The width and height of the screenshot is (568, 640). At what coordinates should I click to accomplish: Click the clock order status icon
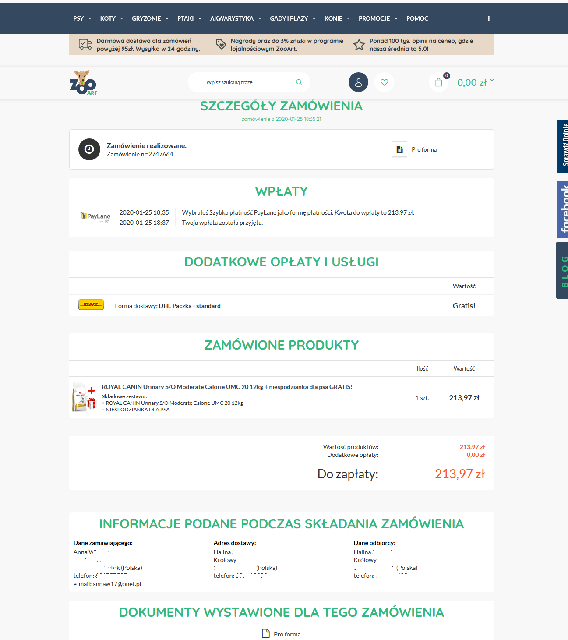(89, 149)
